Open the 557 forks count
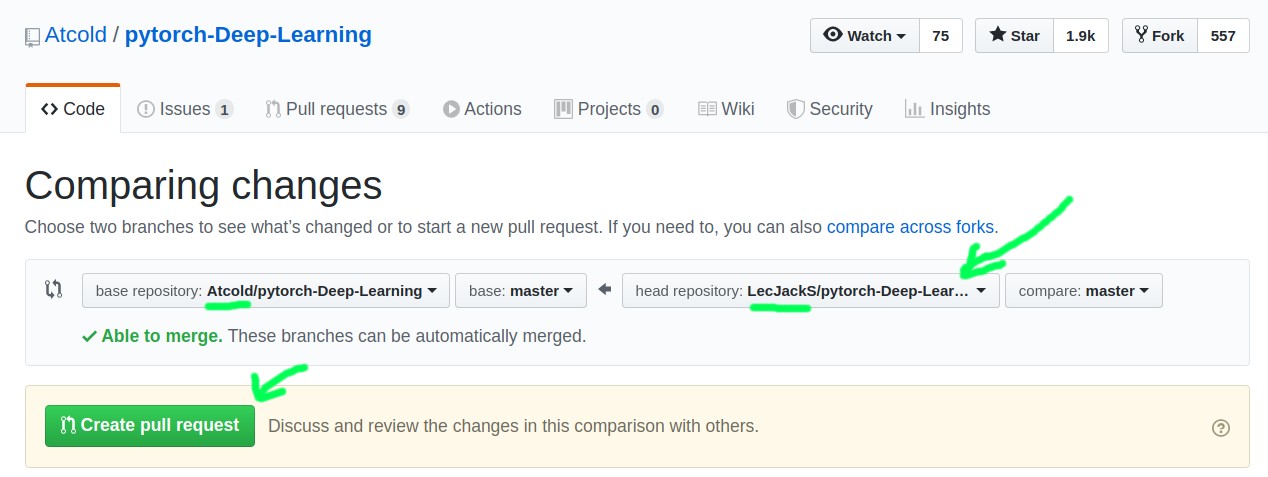The image size is (1268, 477). tap(1223, 36)
